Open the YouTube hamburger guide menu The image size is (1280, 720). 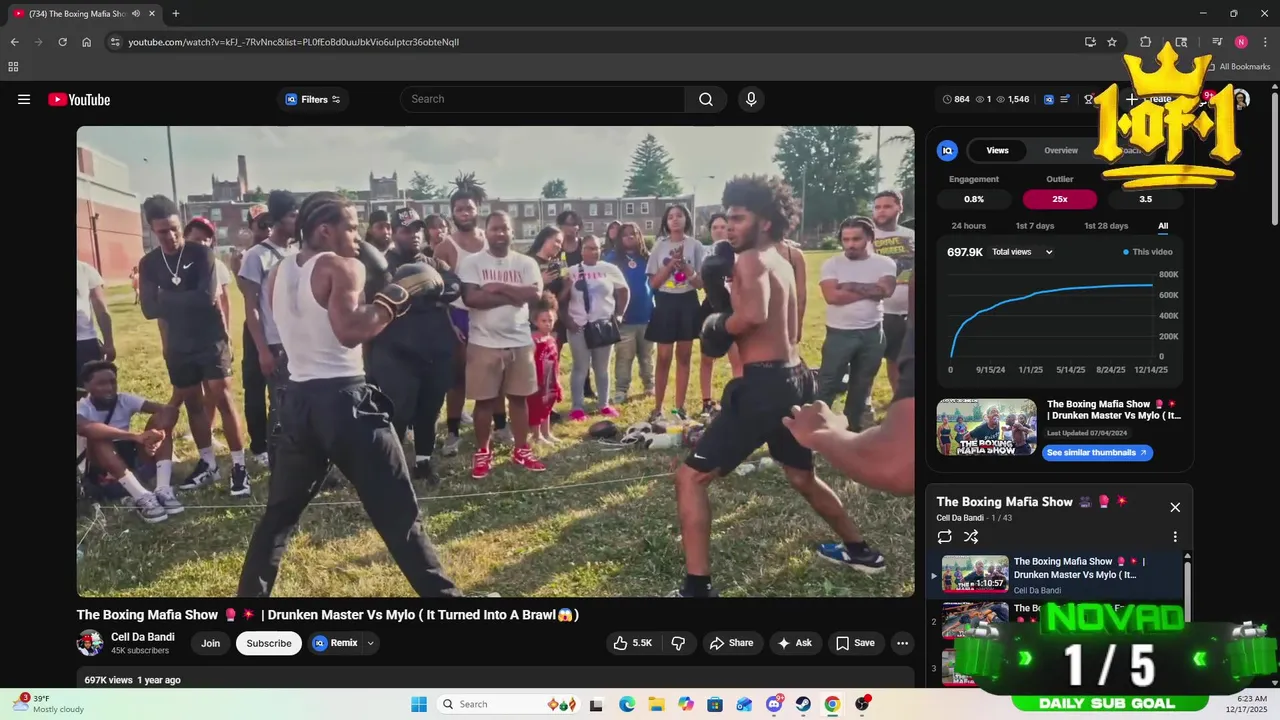coord(24,99)
